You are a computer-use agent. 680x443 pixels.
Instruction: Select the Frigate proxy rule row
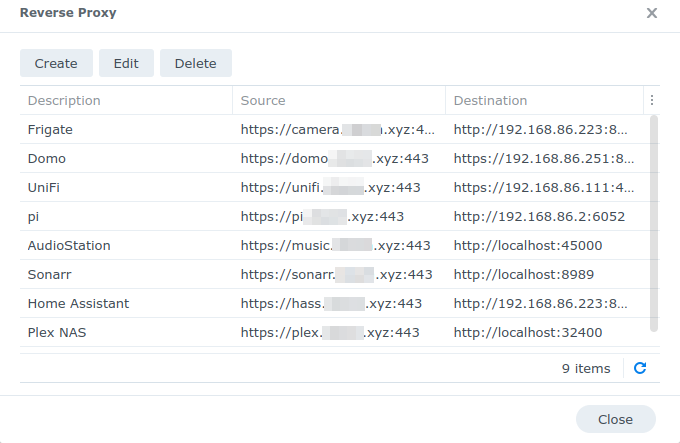(335, 129)
